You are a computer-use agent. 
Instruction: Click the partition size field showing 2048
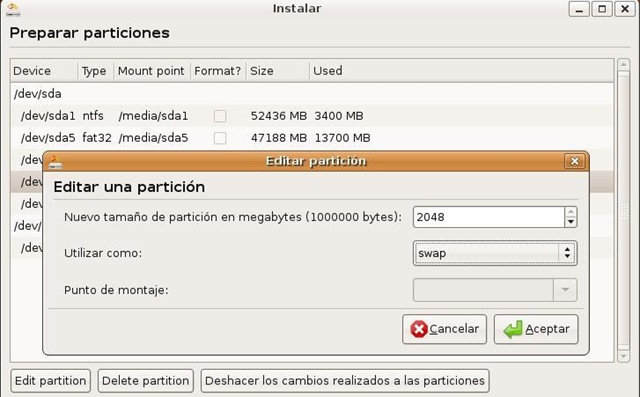(489, 217)
